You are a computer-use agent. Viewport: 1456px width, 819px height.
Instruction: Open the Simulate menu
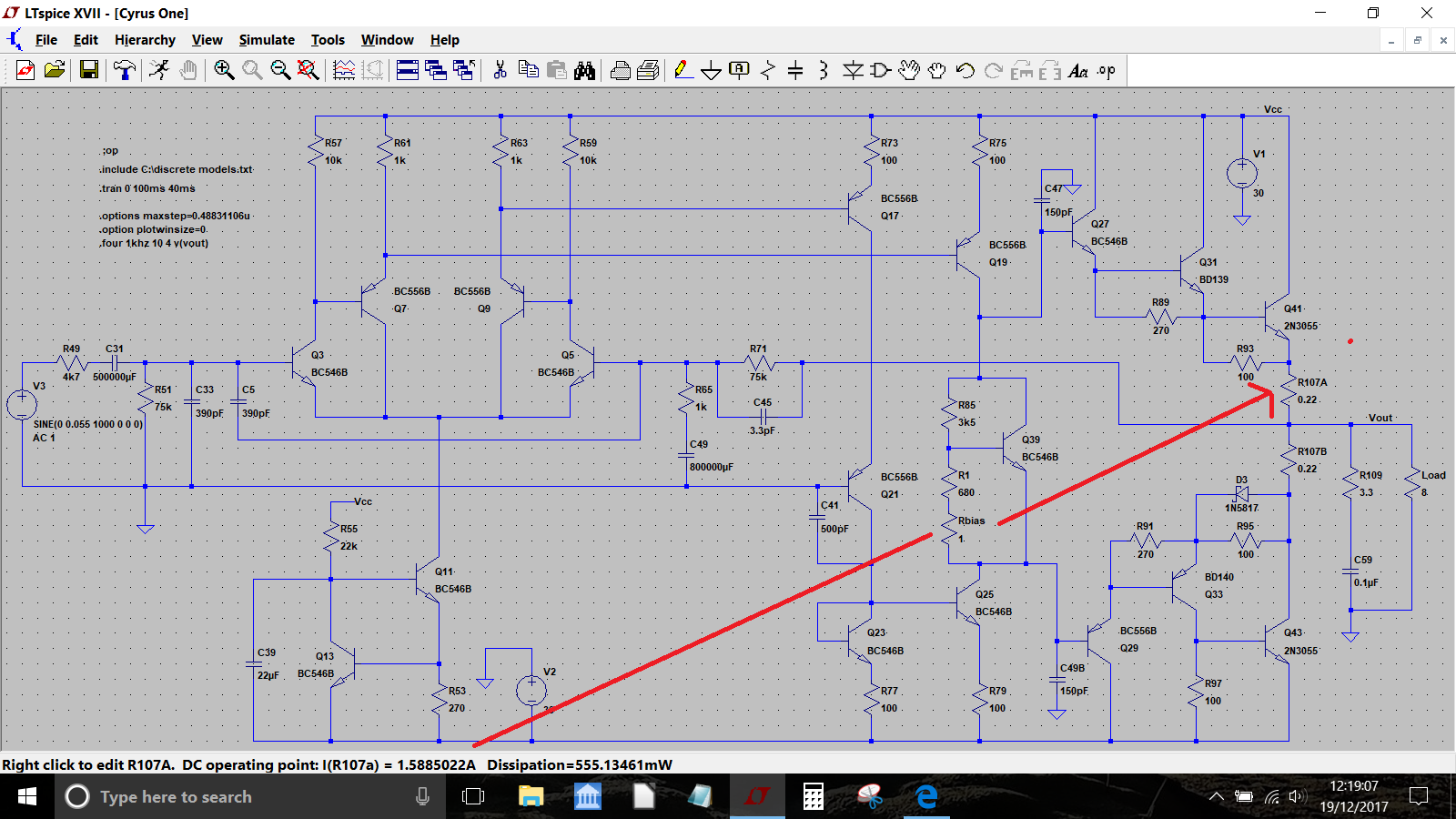(267, 40)
